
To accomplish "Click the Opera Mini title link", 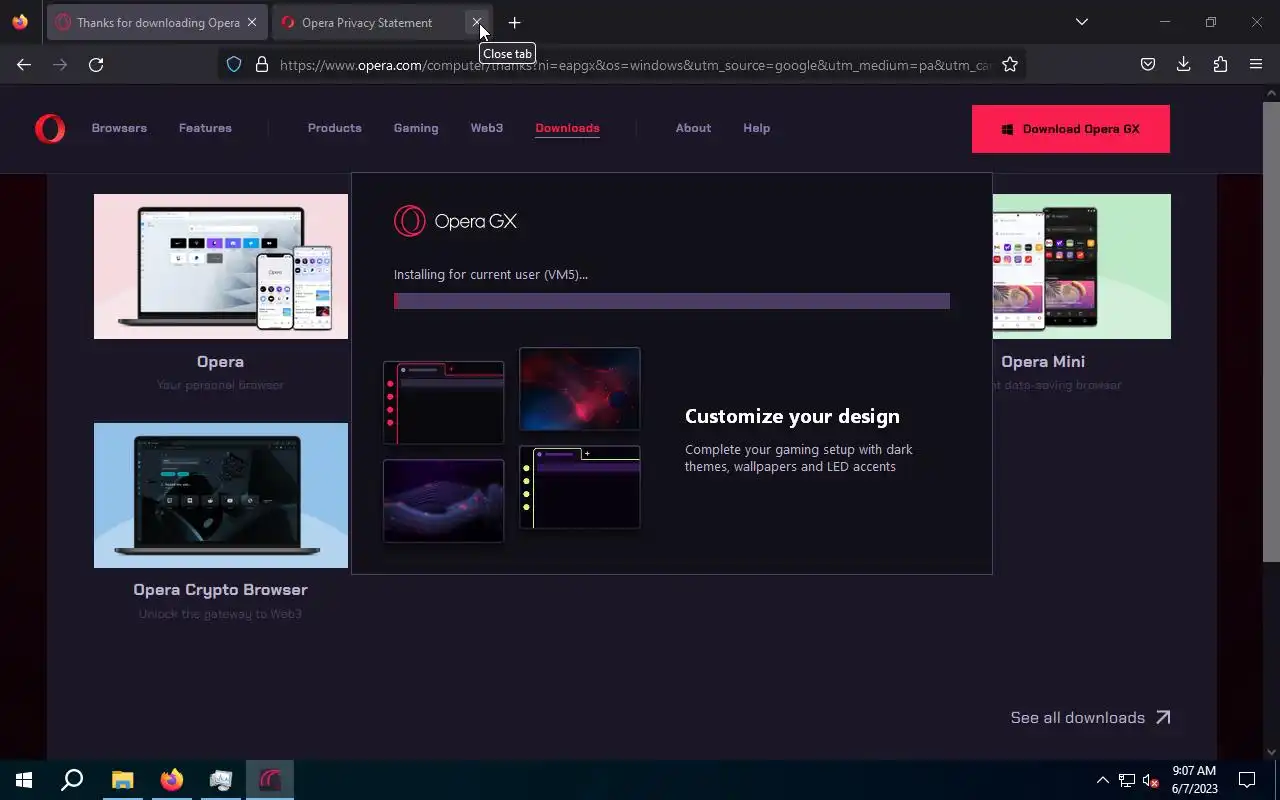I will [1043, 362].
